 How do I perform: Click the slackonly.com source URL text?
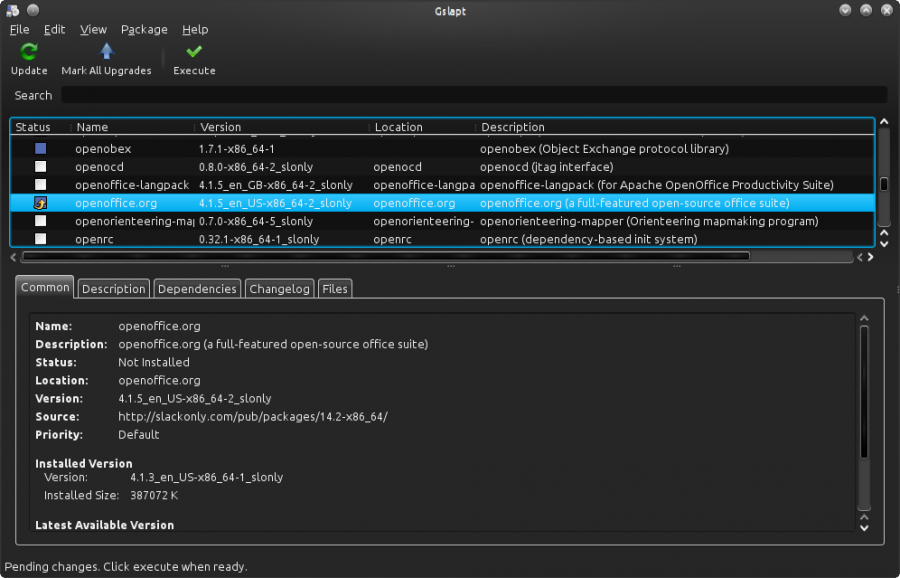point(253,417)
